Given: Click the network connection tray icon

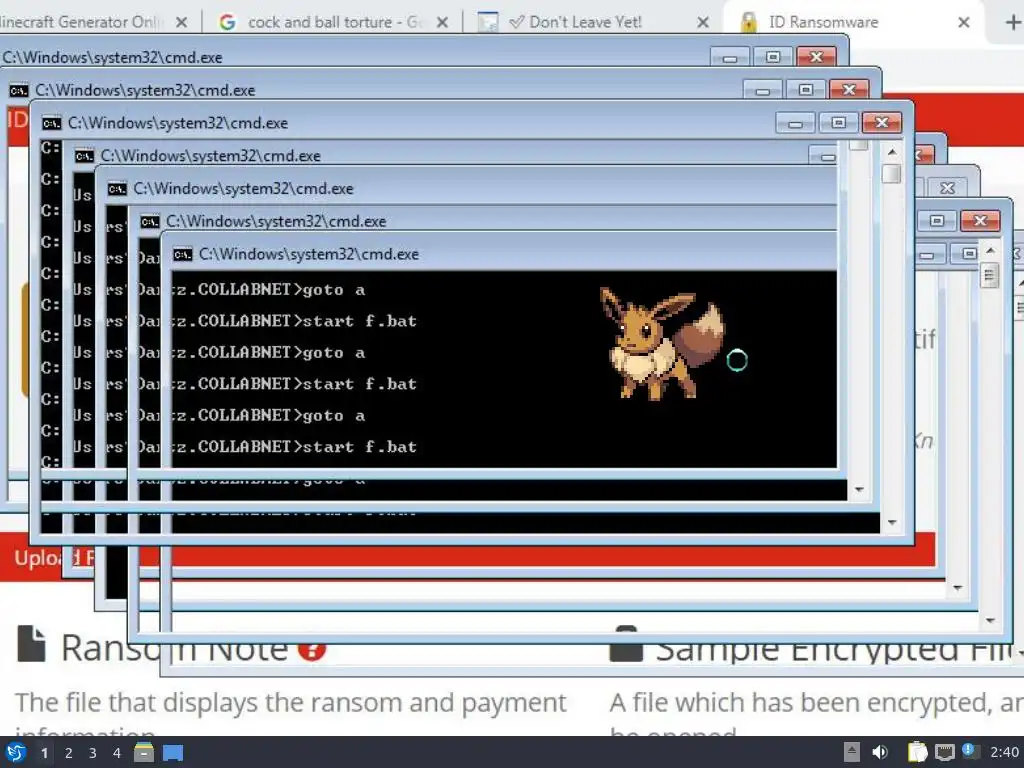Looking at the screenshot, I should (944, 752).
